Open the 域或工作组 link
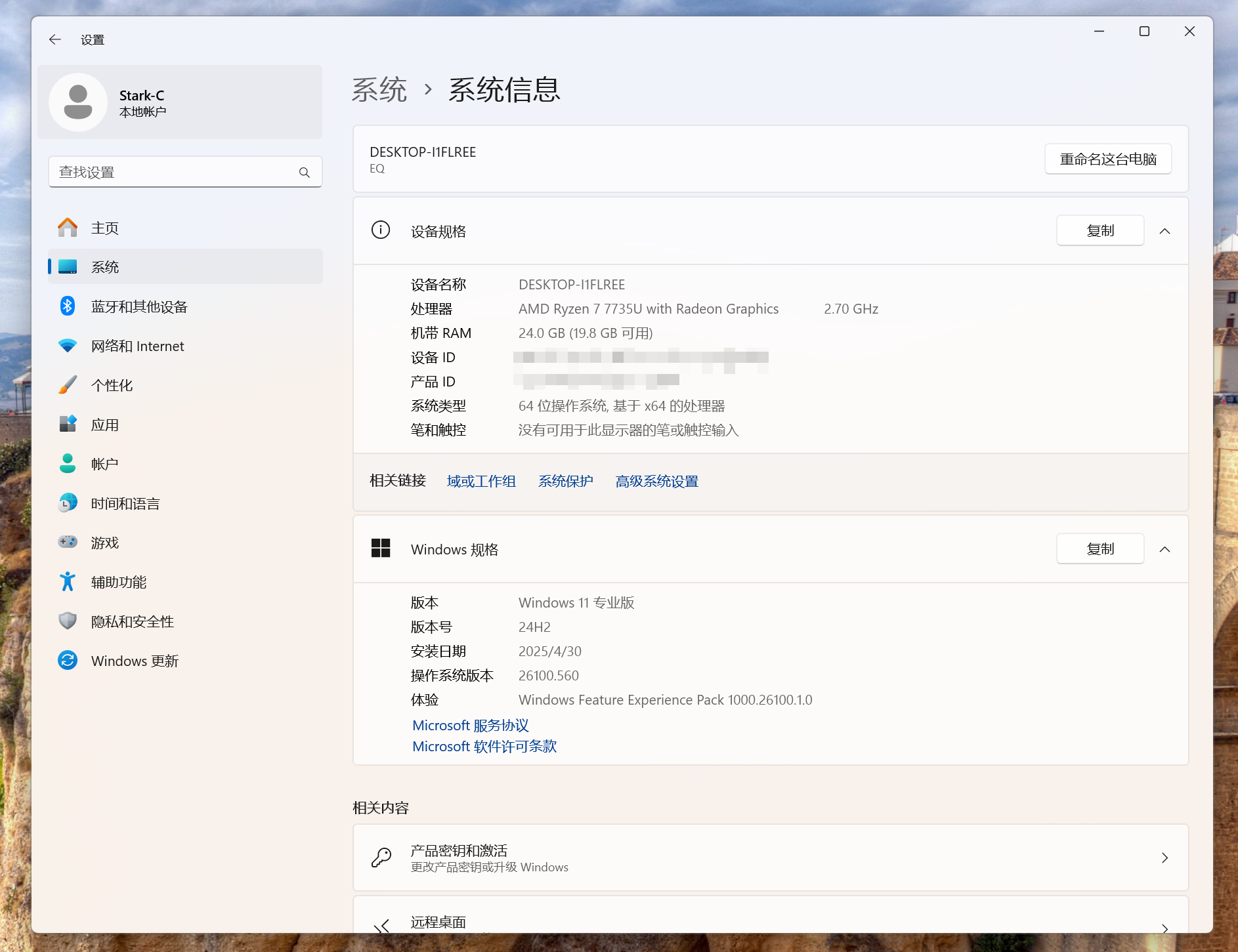The image size is (1238, 952). 481,481
